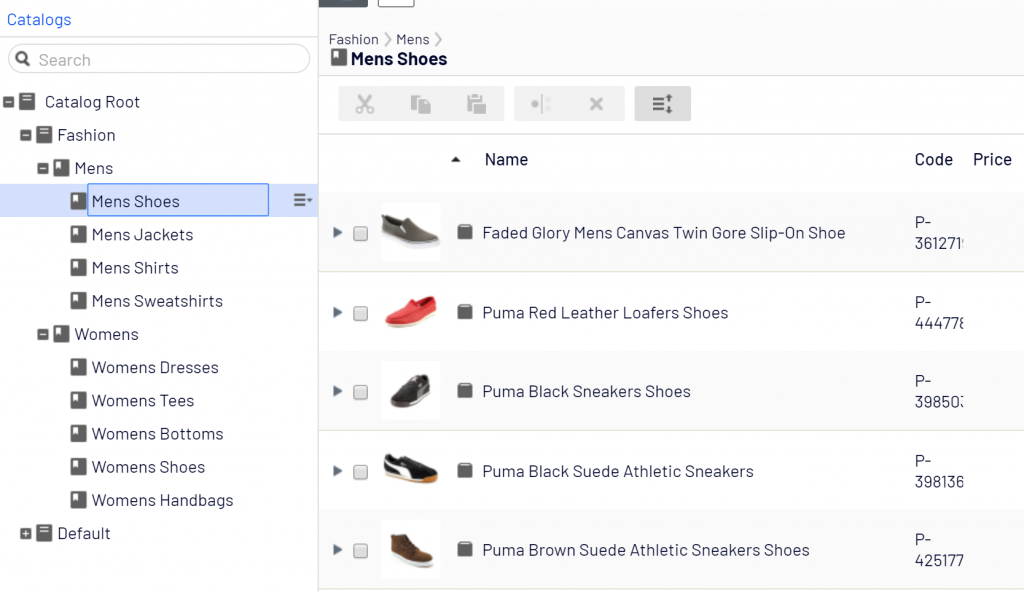Expand the Puma Black Suede Athletic Sneakers row
This screenshot has width=1024, height=592.
point(338,470)
